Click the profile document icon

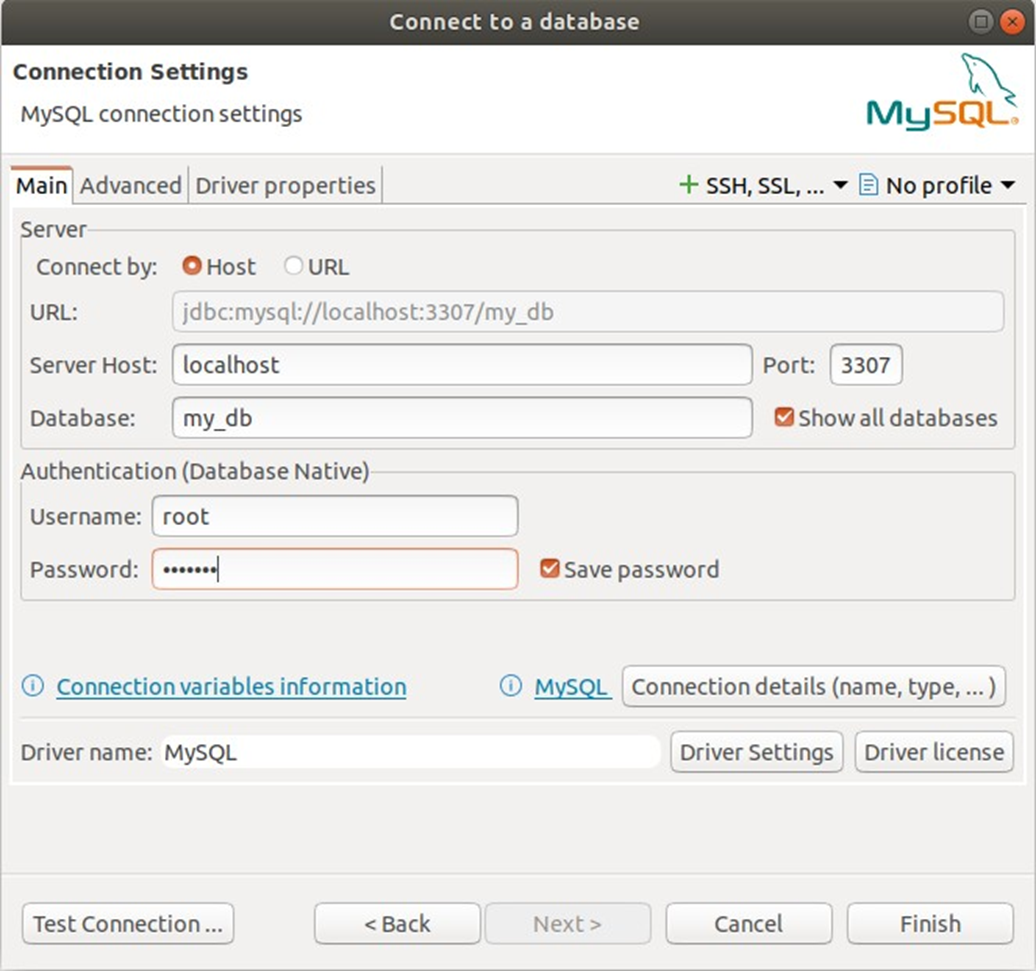click(x=868, y=185)
